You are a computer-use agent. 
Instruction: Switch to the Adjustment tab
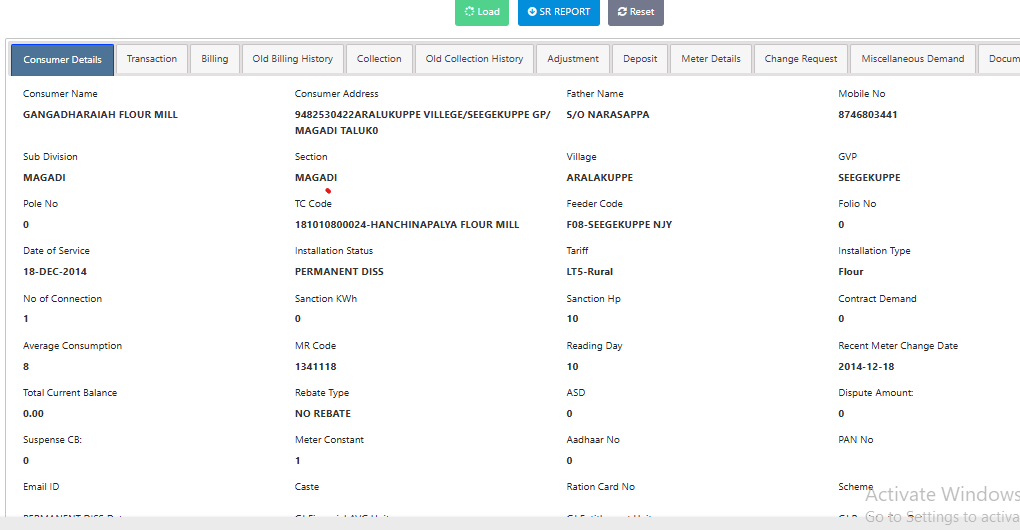pyautogui.click(x=573, y=59)
